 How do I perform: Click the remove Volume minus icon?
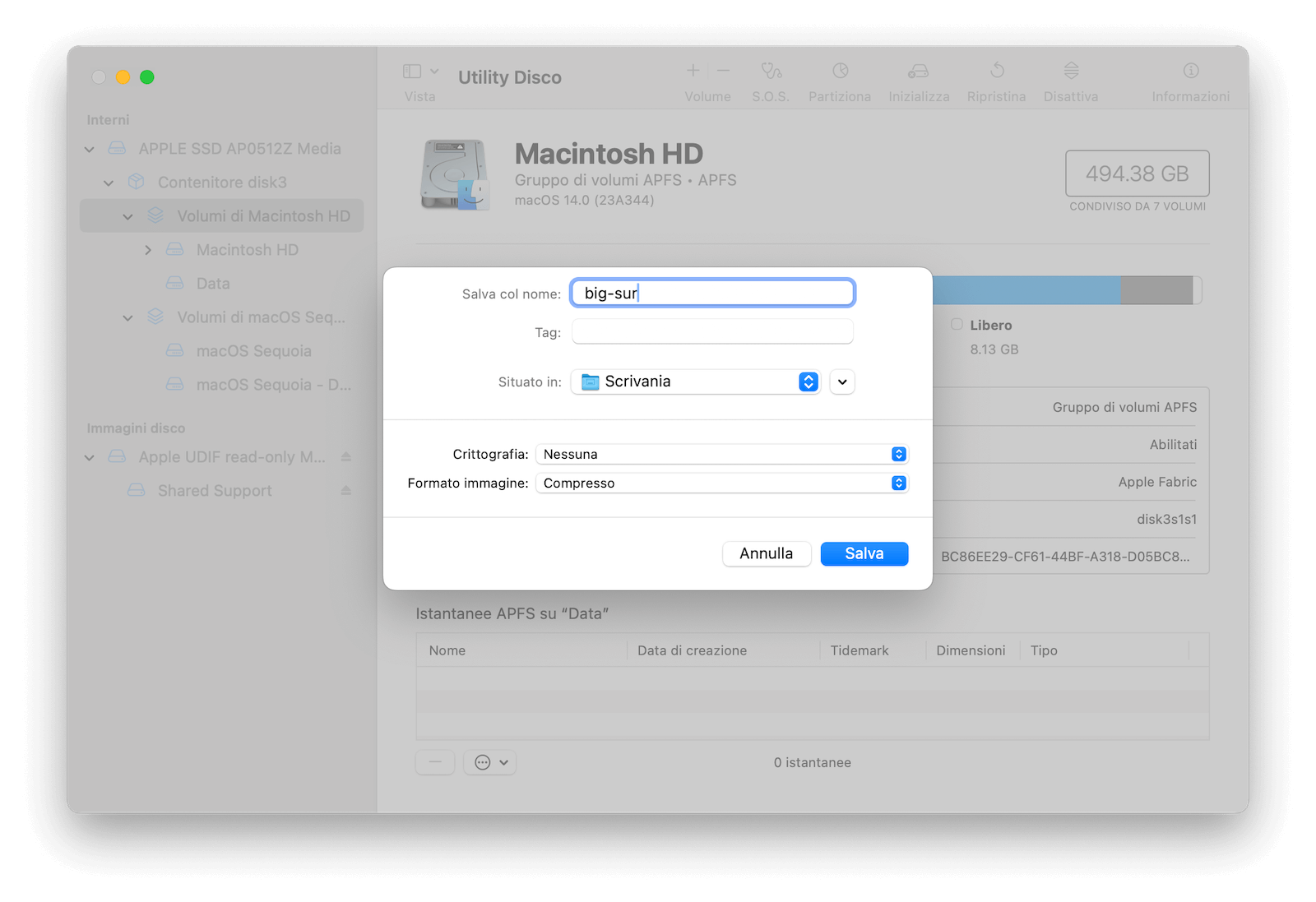click(x=723, y=71)
